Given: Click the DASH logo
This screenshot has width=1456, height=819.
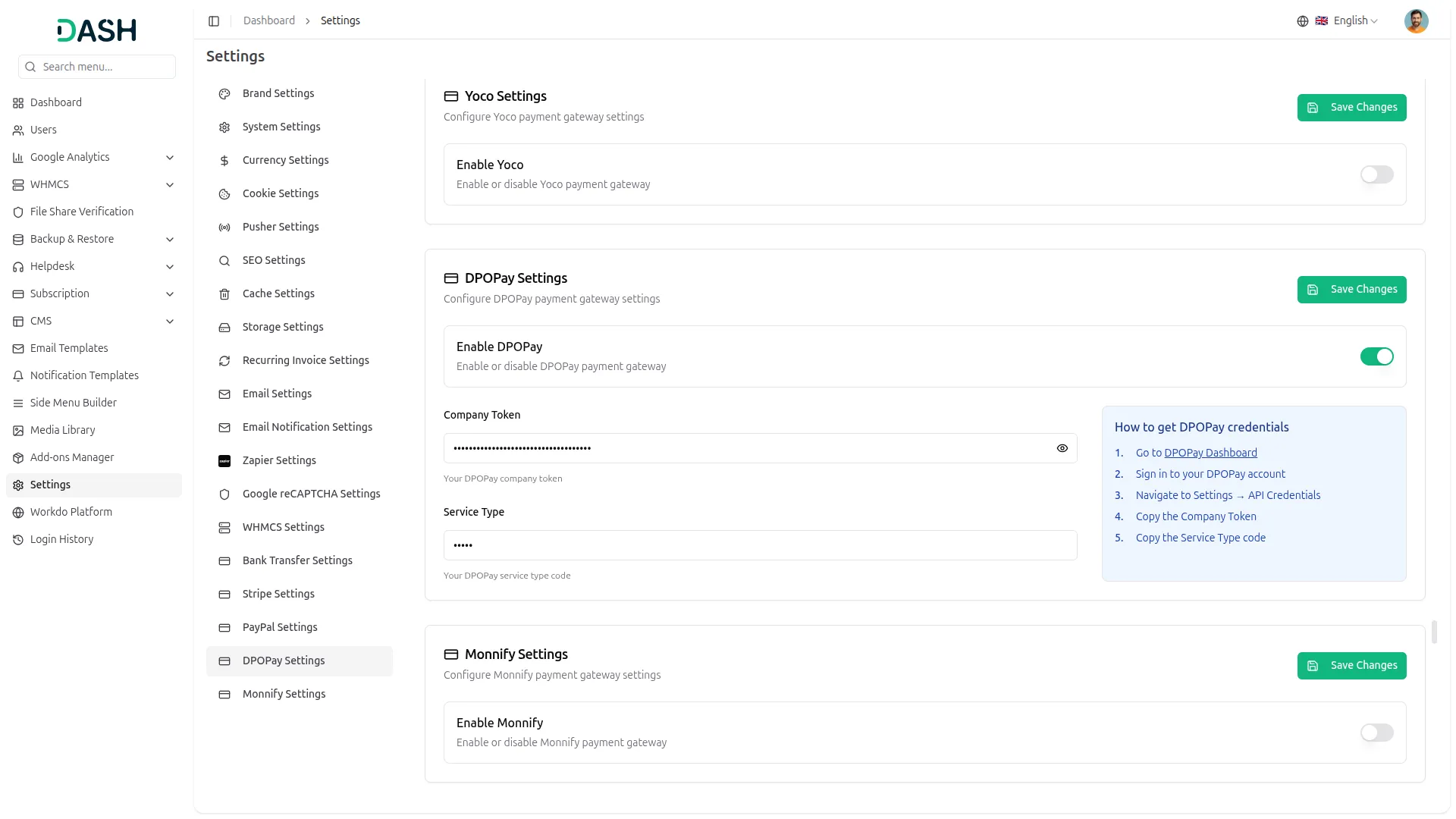Looking at the screenshot, I should tap(97, 30).
